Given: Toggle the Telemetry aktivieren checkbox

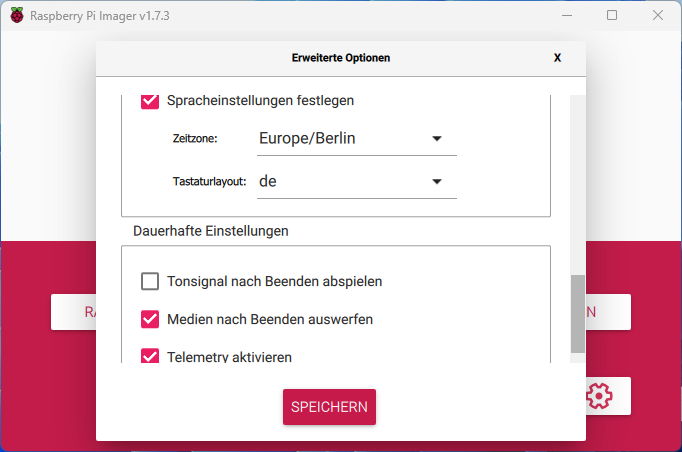Looking at the screenshot, I should pyautogui.click(x=150, y=356).
